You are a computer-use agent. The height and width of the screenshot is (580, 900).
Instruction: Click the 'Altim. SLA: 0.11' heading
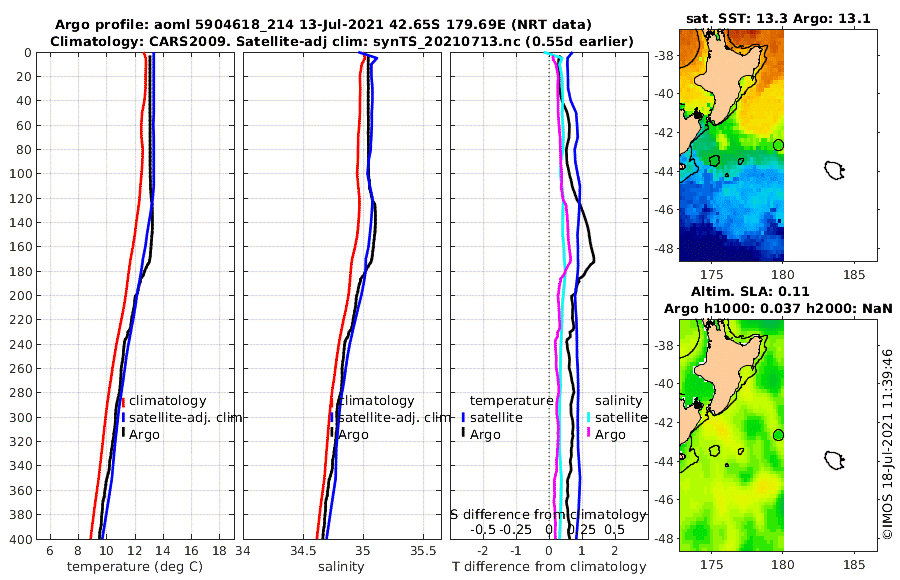click(x=750, y=291)
